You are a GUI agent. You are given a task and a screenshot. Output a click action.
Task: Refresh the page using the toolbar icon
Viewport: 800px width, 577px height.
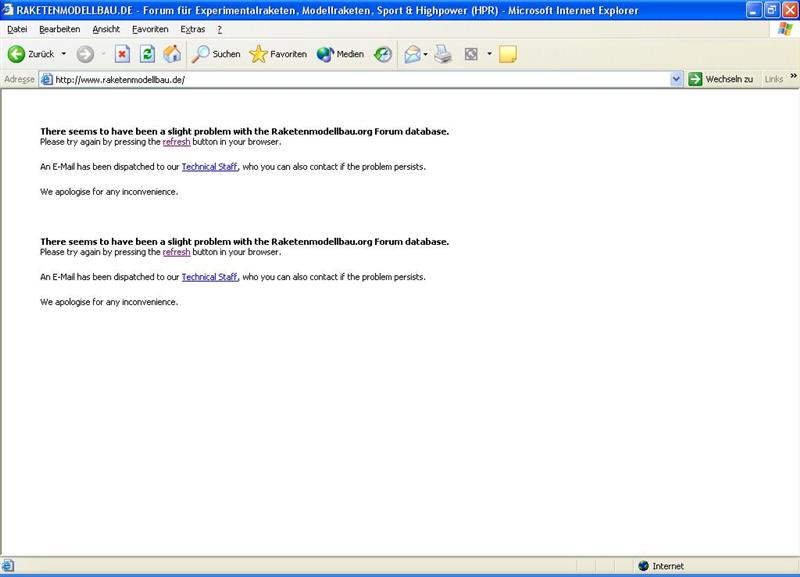click(x=147, y=54)
